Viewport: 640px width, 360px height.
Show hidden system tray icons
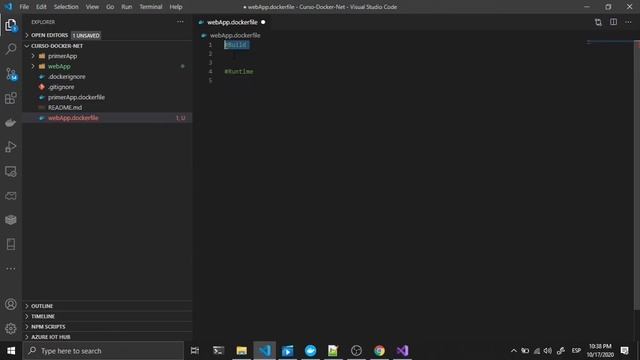click(x=513, y=351)
